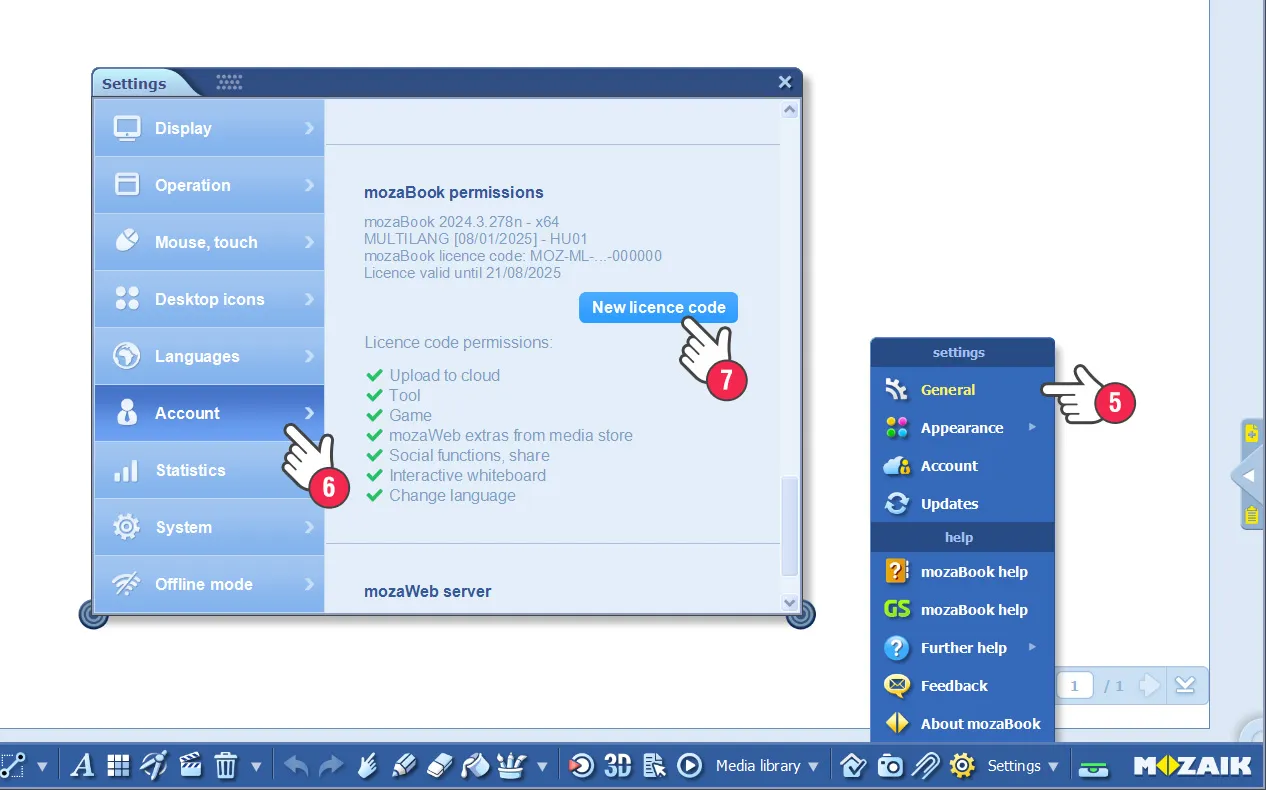The image size is (1266, 790).
Task: Select the eraser tool
Action: (440, 766)
